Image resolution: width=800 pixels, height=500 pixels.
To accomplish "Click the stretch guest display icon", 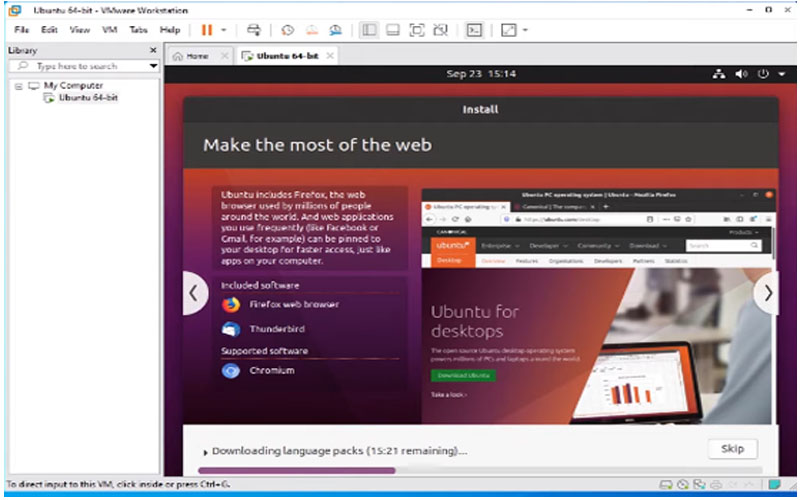I will pyautogui.click(x=509, y=30).
